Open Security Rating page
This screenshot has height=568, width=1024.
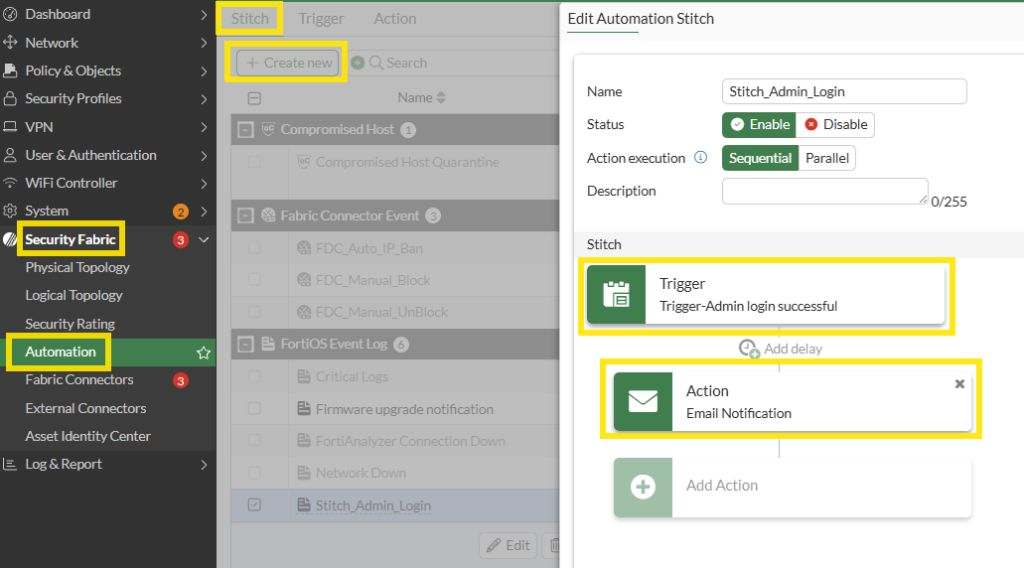(70, 324)
